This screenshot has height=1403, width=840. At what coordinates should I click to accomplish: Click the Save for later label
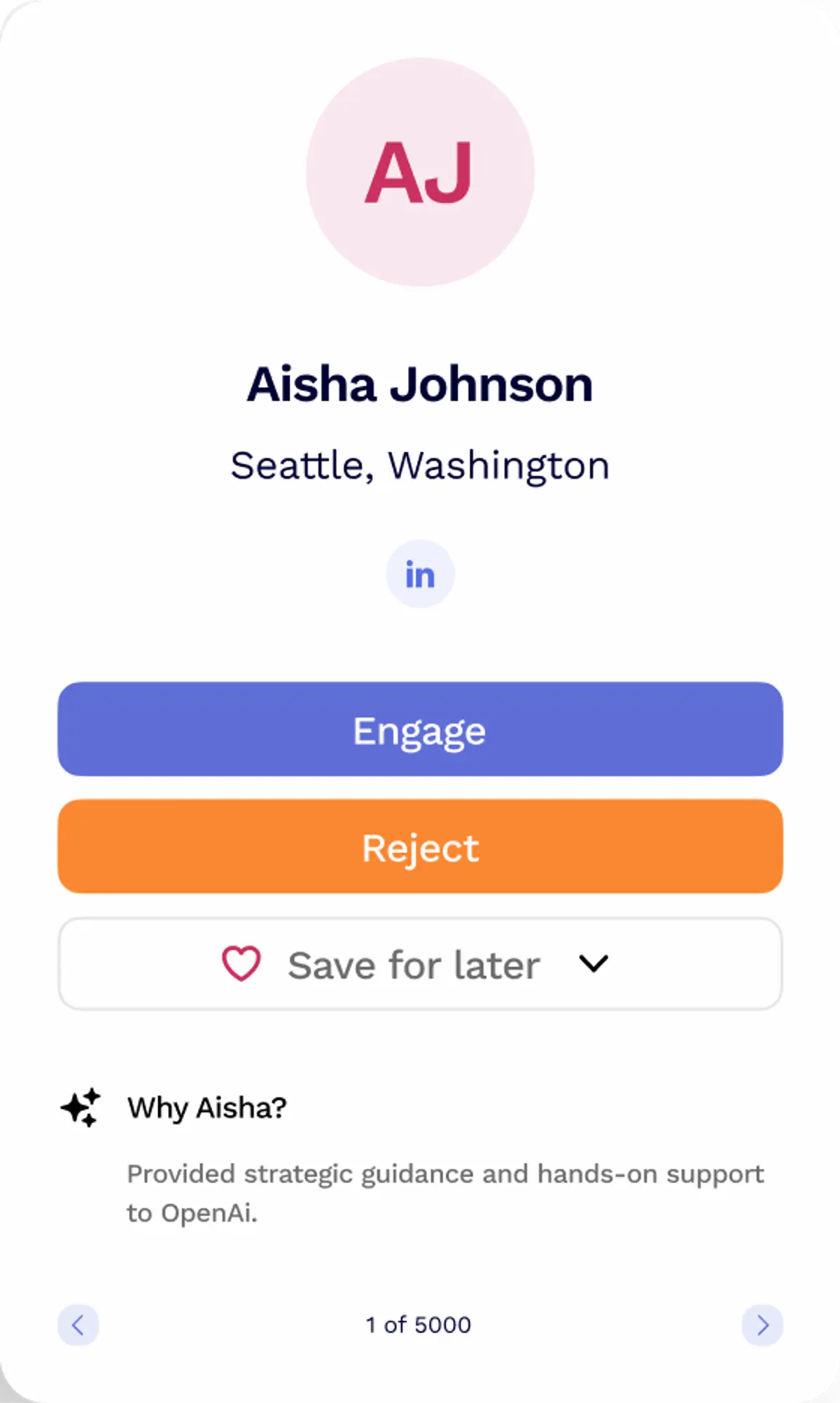click(414, 965)
